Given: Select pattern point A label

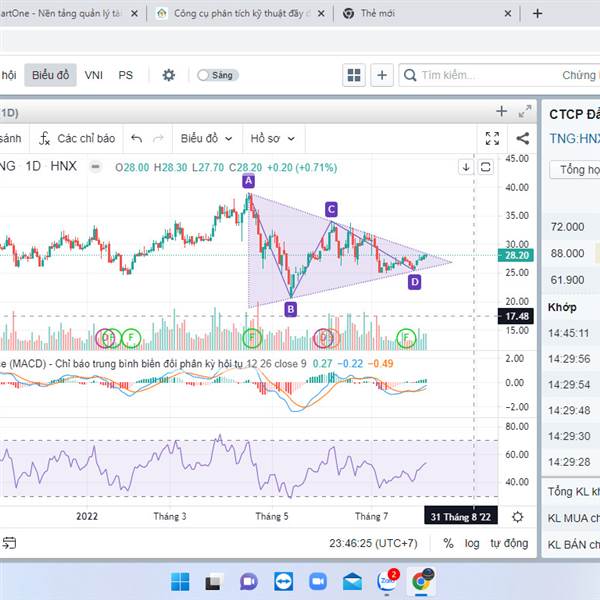Looking at the screenshot, I should [248, 181].
